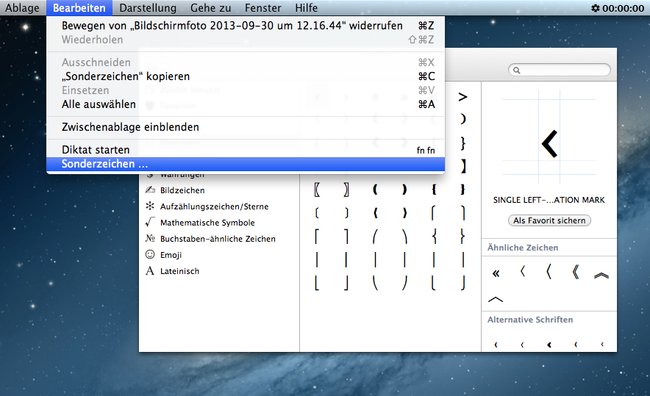
Task: Select Diktat starten menu entry
Action: point(246,150)
